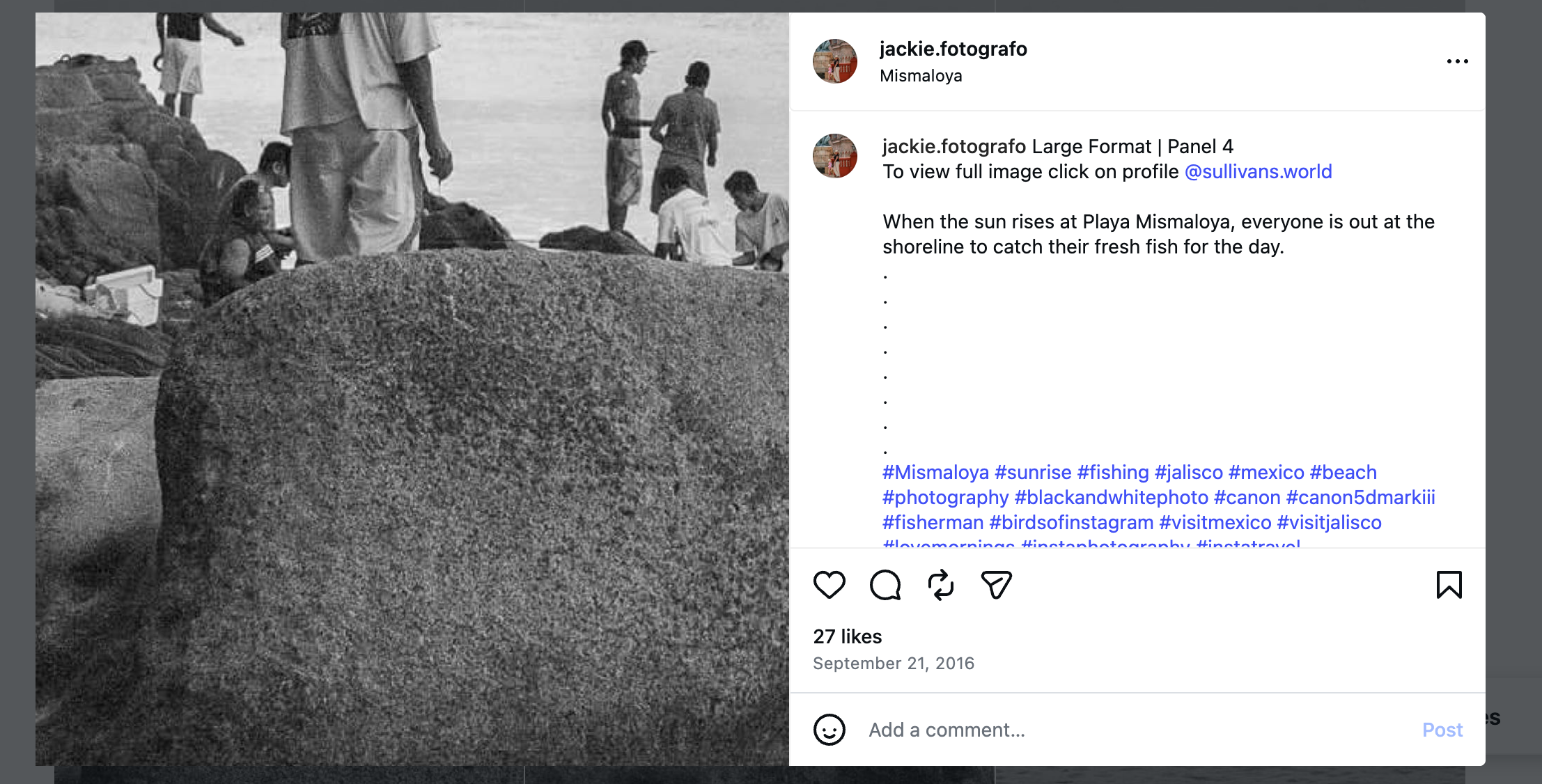This screenshot has width=1542, height=784.
Task: Open the #blackandwhitephoto hashtag
Action: pos(1111,497)
